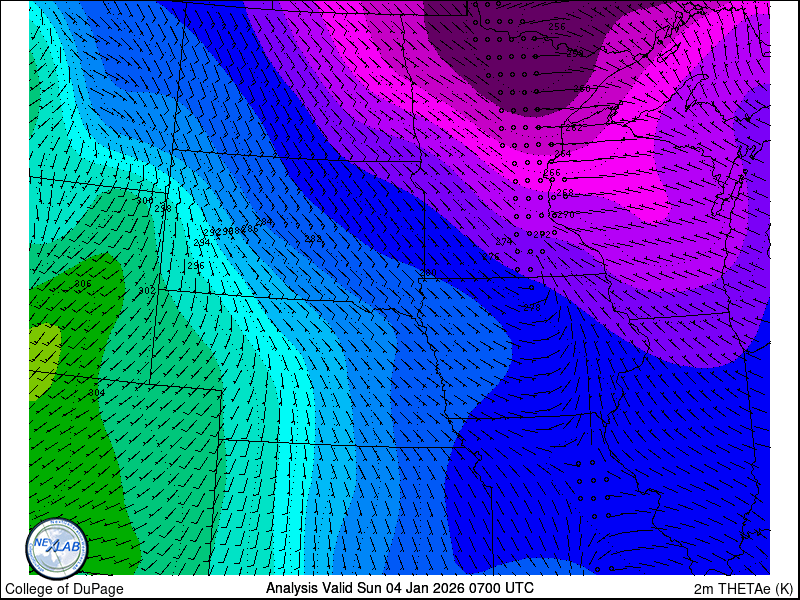The image size is (800, 600).
Task: Click the 302 contour label
Action: 147,291
